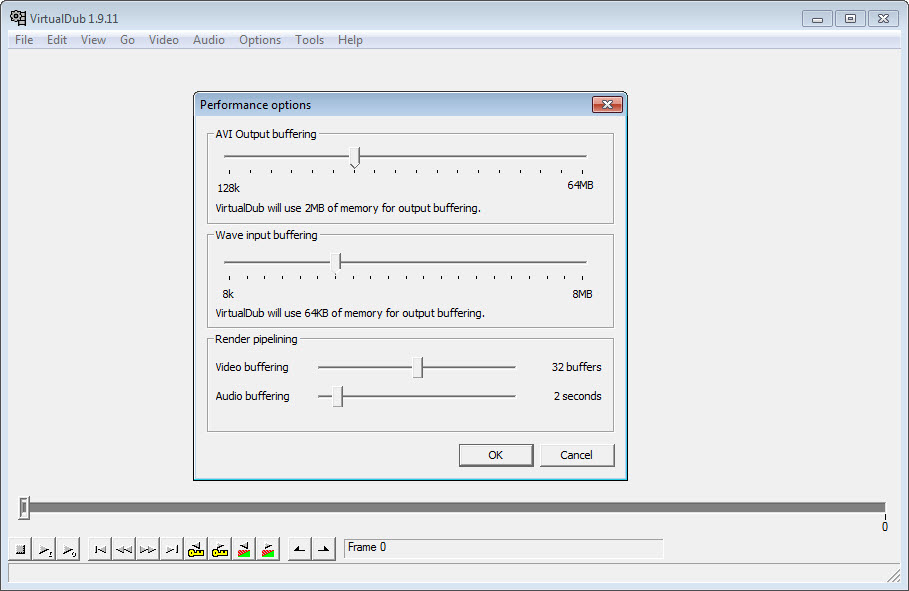Click the main timeline position handle
Image resolution: width=909 pixels, height=591 pixels.
pos(24,507)
